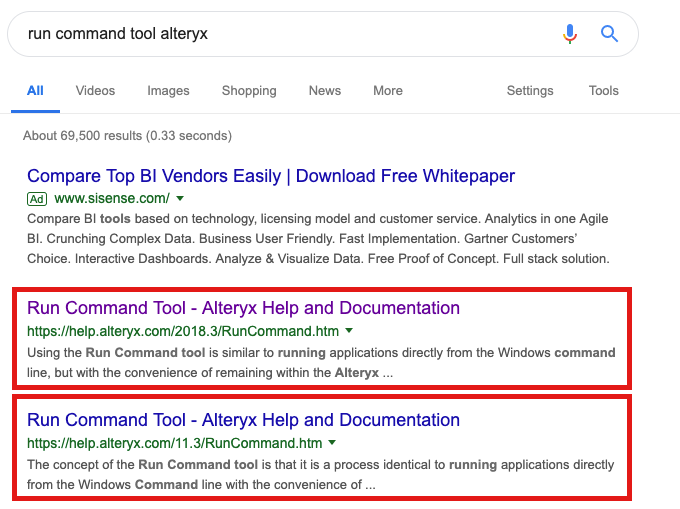Viewport: 680px width, 509px height.
Task: Open the search Tools options
Action: (603, 91)
